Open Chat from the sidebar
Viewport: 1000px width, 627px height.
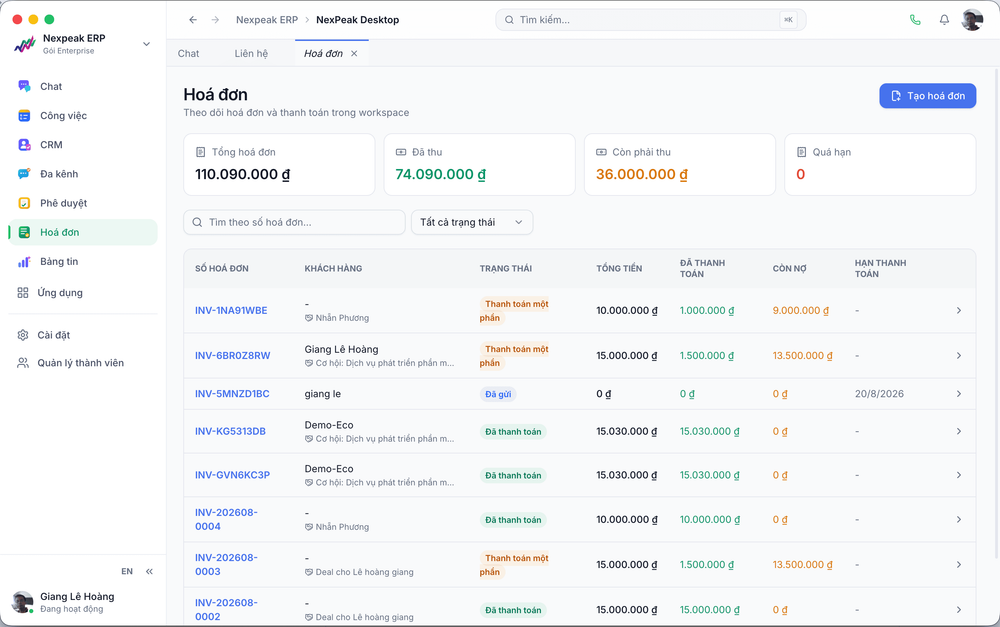83,86
